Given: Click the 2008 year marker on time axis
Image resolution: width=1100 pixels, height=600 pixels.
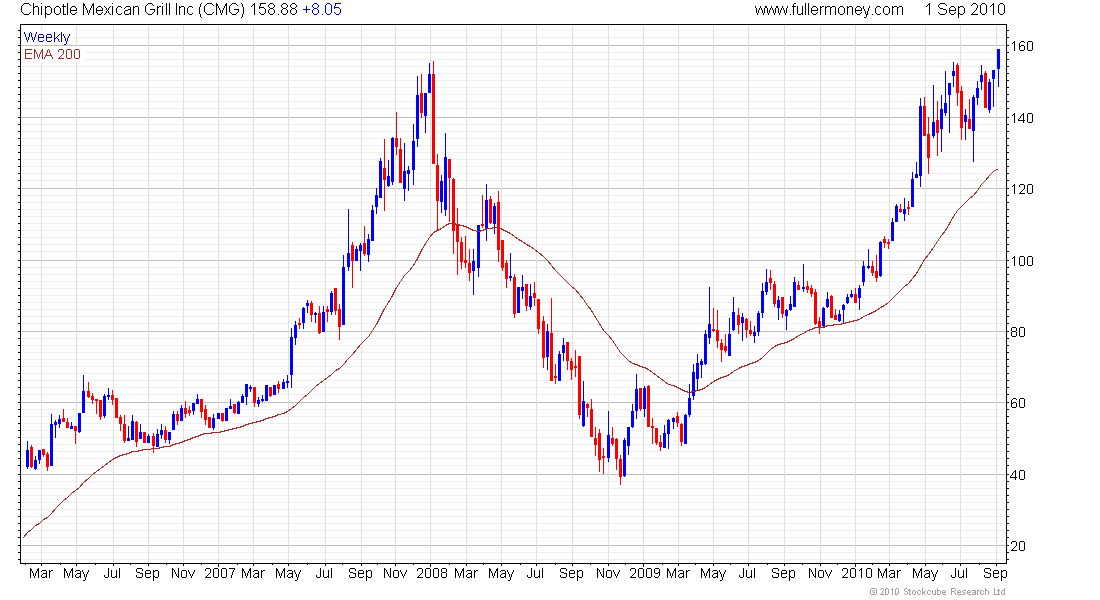Looking at the screenshot, I should (431, 573).
